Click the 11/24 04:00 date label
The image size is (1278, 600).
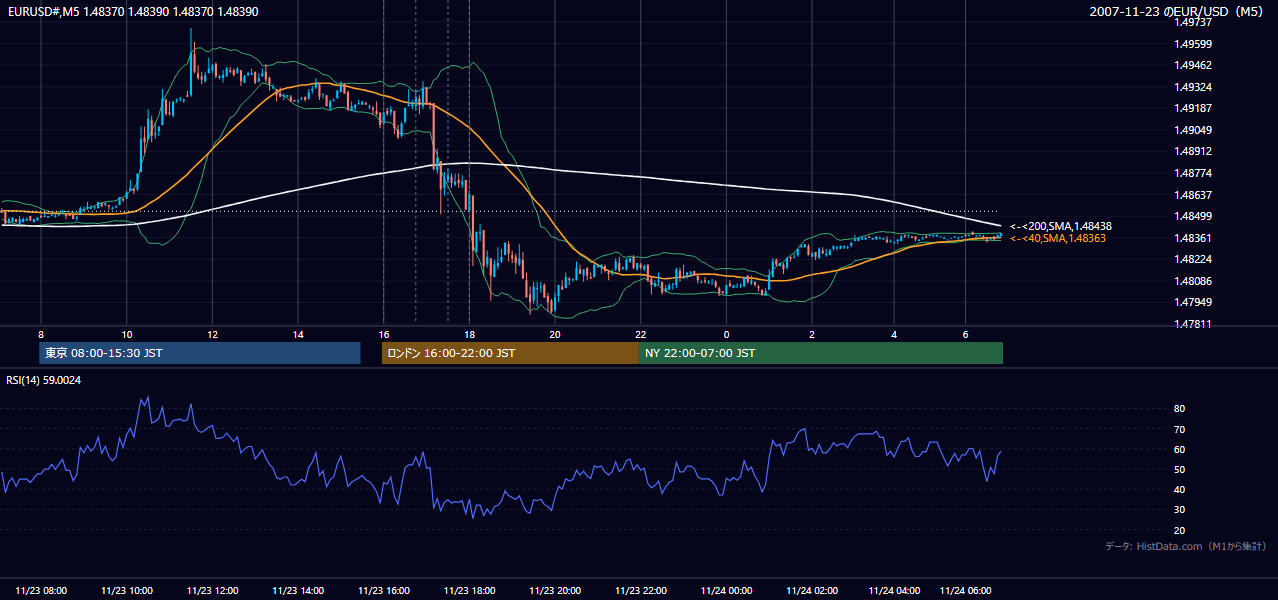pyautogui.click(x=894, y=591)
